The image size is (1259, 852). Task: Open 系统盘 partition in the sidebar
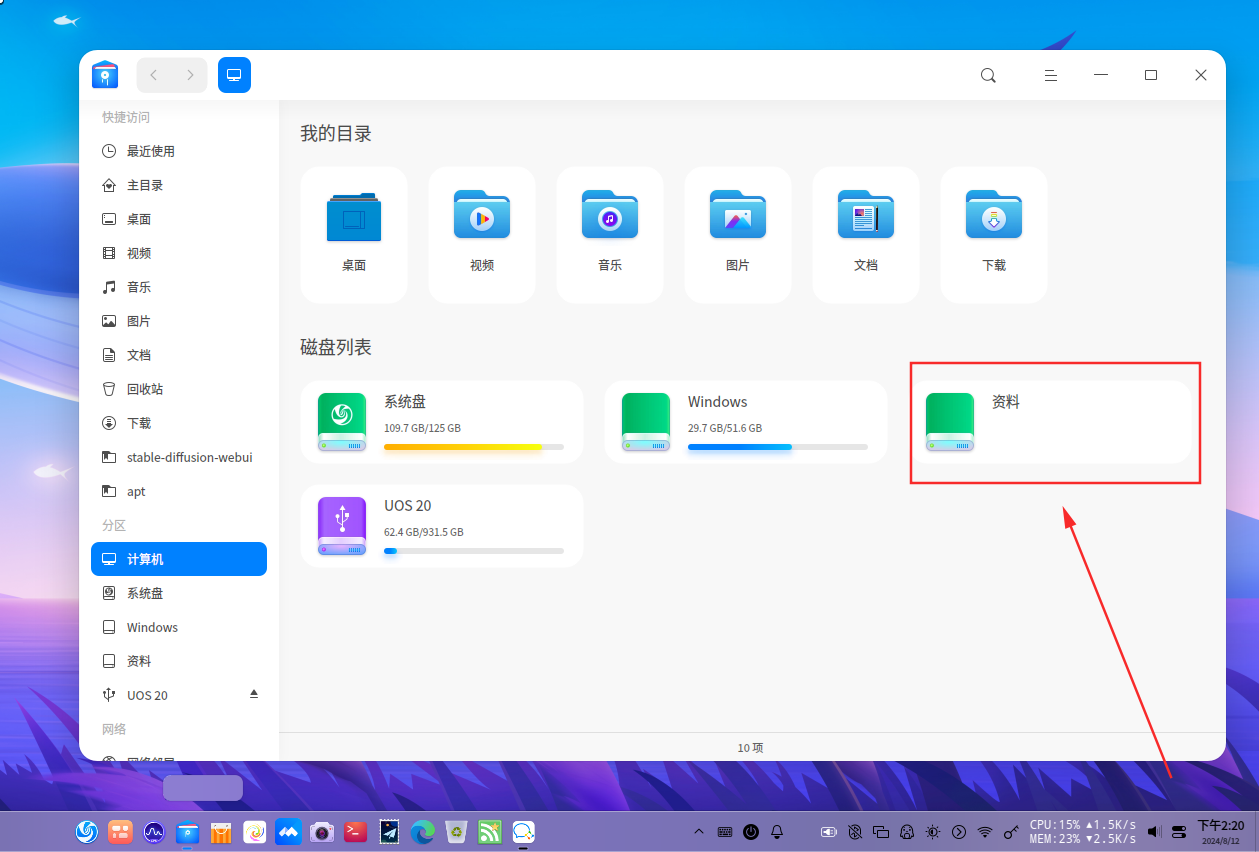[x=179, y=593]
